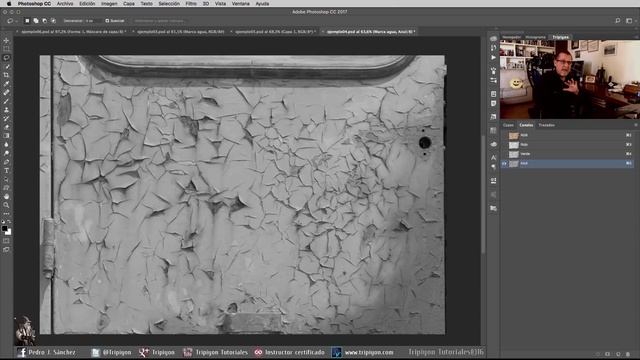Change the screen mode icon
This screenshot has width=640, height=360.
[6, 249]
